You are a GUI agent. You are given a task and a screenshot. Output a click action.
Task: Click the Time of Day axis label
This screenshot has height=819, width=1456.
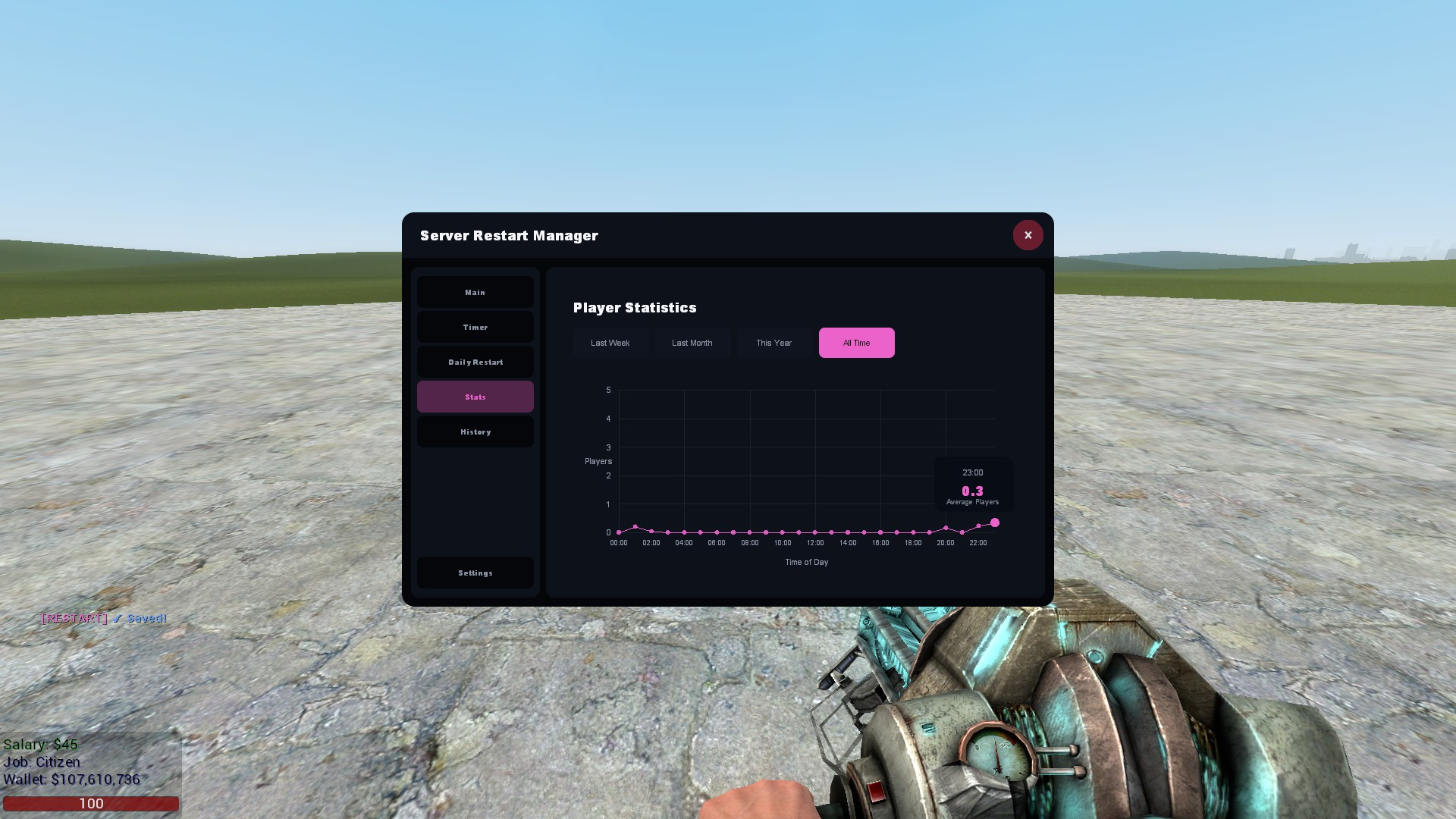pos(807,562)
